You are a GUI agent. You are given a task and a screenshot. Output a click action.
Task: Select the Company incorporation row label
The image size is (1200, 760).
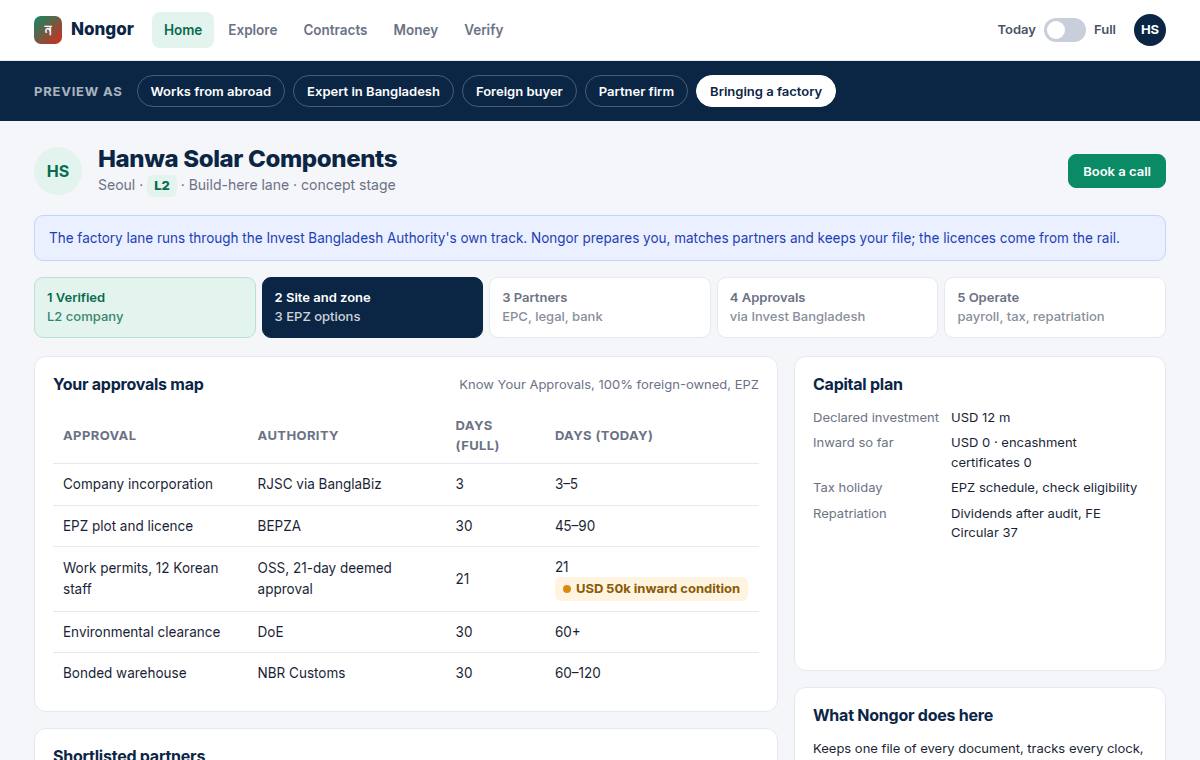click(x=138, y=484)
